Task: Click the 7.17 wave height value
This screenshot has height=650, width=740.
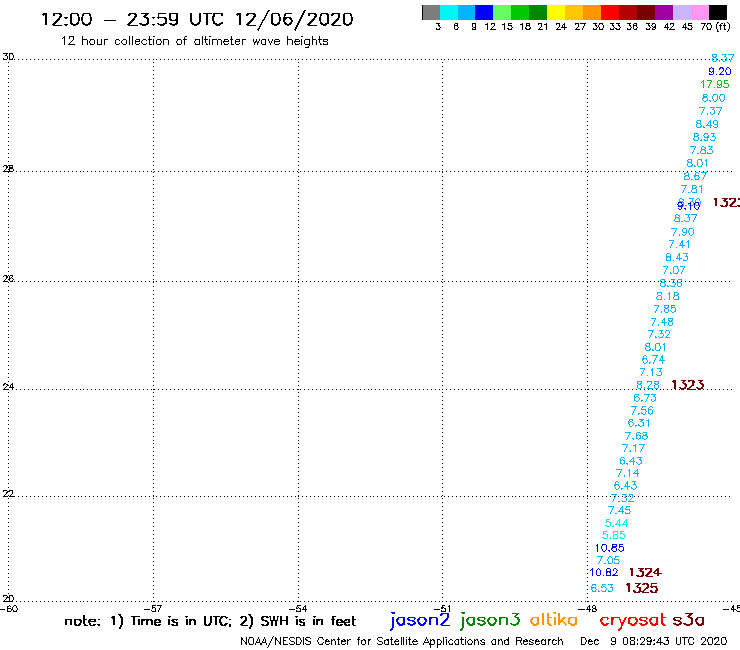Action: [633, 448]
